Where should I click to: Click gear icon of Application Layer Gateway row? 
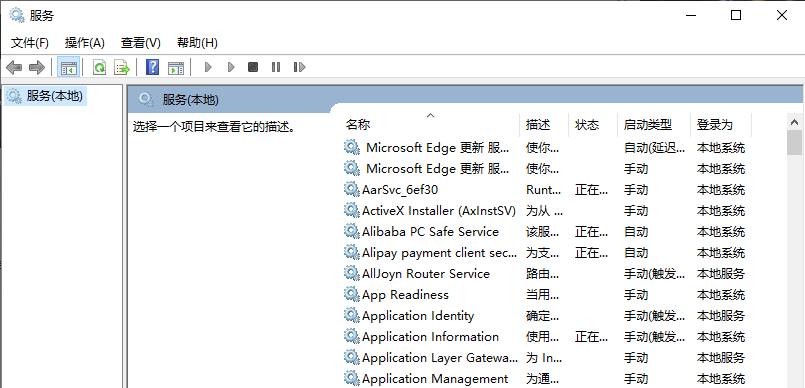pyautogui.click(x=351, y=358)
